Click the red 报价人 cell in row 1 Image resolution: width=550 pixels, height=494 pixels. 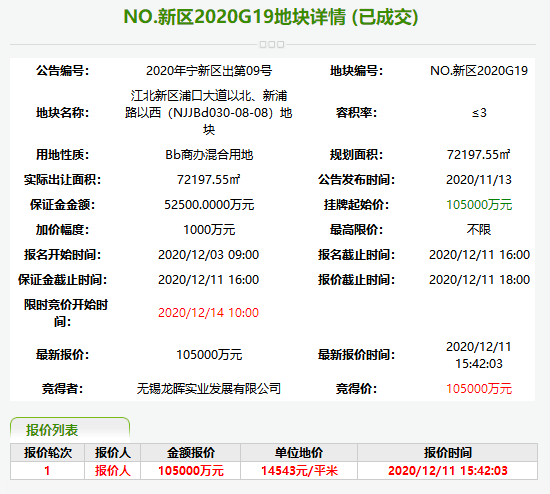[113, 471]
